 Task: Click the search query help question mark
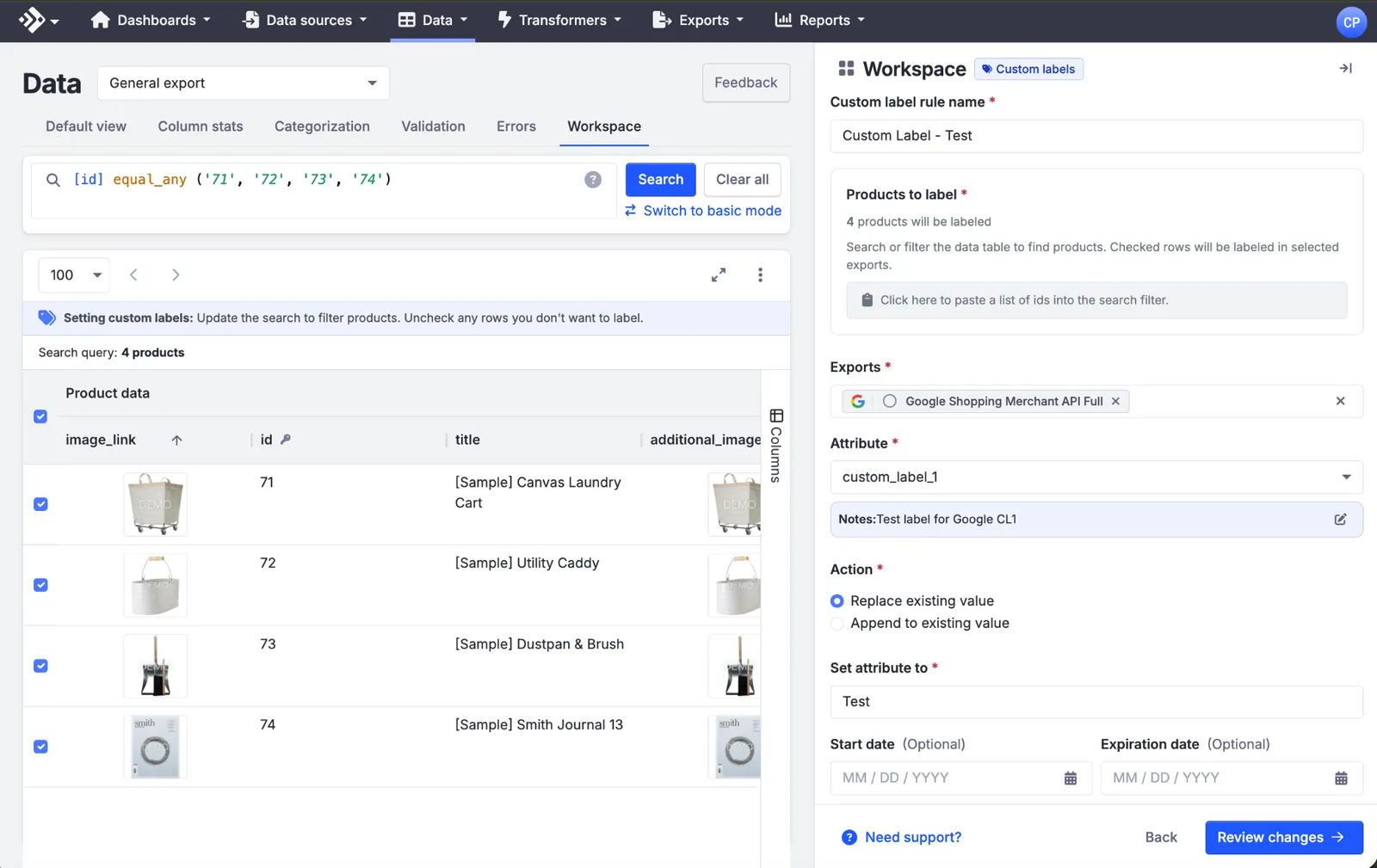[x=593, y=180]
